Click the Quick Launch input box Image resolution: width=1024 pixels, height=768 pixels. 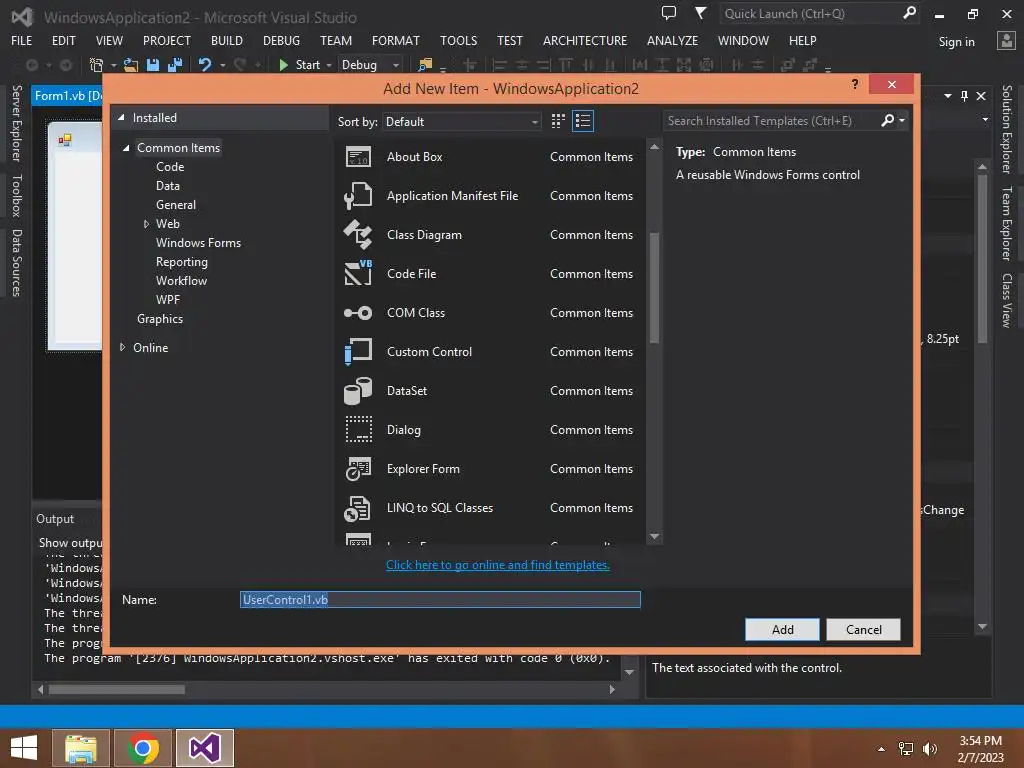pos(810,14)
